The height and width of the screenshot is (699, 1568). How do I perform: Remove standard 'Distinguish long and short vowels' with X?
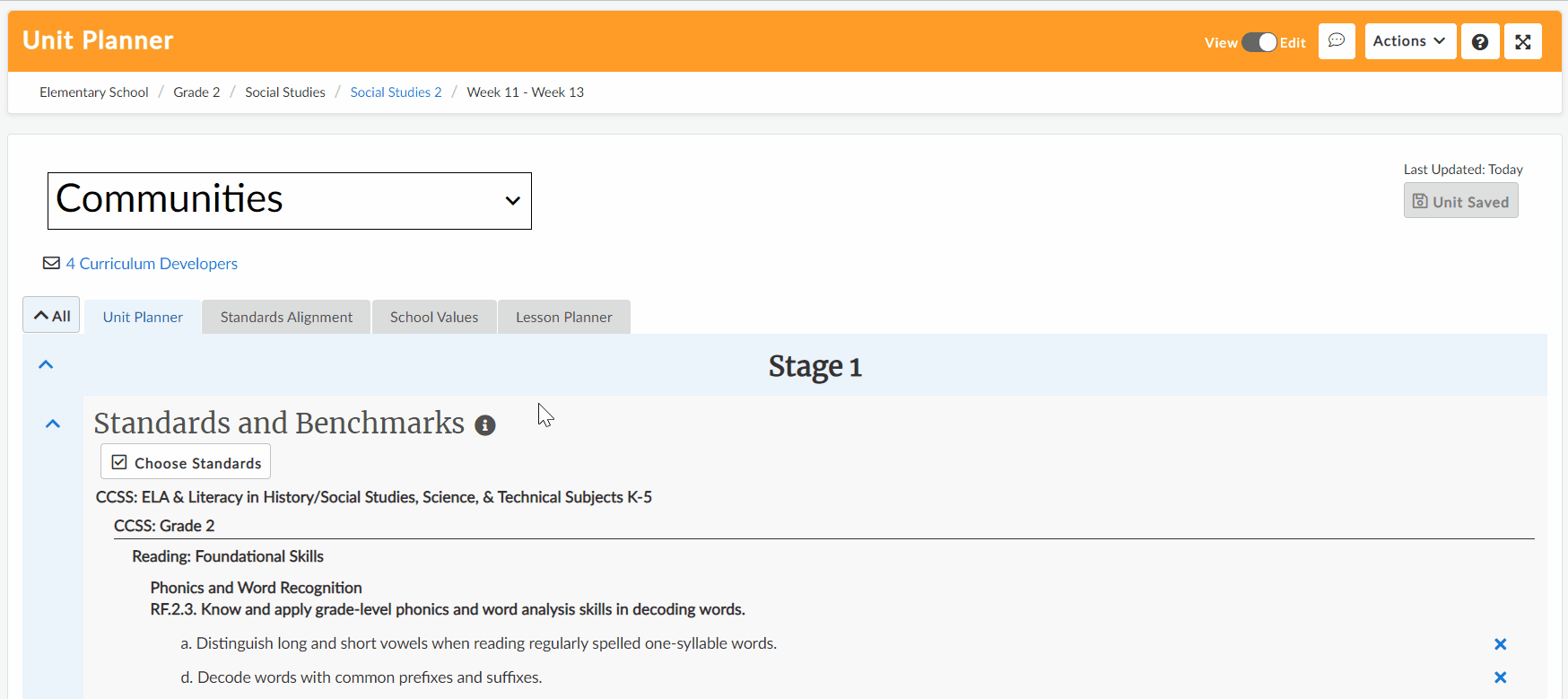(1500, 644)
